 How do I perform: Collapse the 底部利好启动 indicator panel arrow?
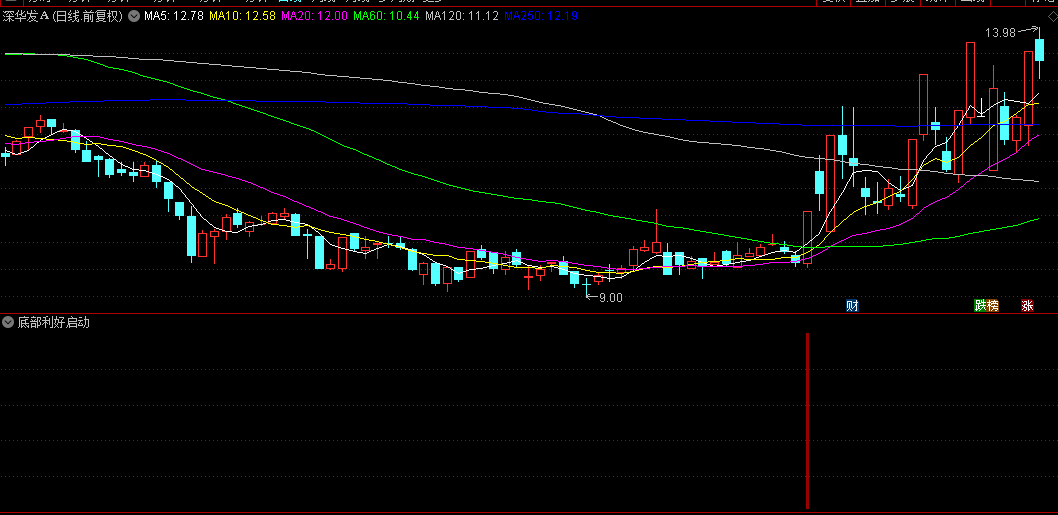(x=8, y=323)
